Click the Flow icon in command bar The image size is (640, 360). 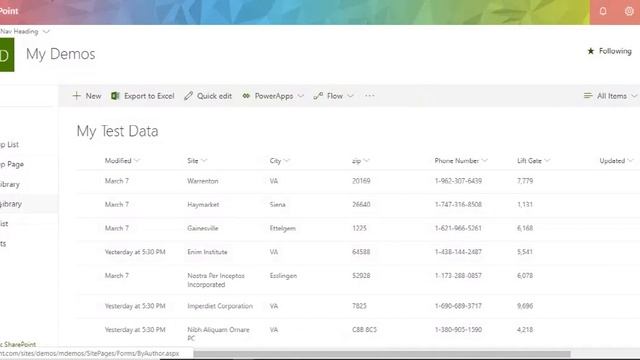point(318,96)
